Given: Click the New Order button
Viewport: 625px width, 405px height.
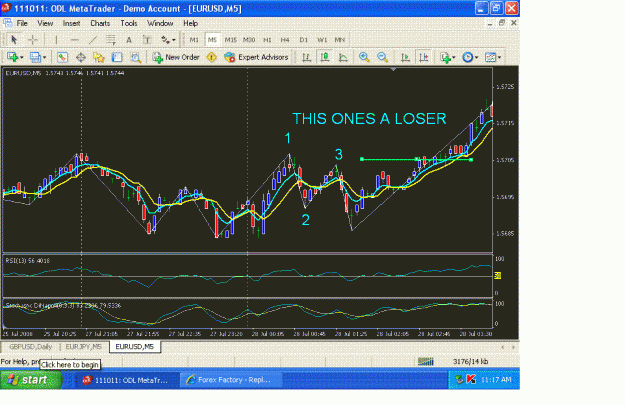Looking at the screenshot, I should (176, 57).
